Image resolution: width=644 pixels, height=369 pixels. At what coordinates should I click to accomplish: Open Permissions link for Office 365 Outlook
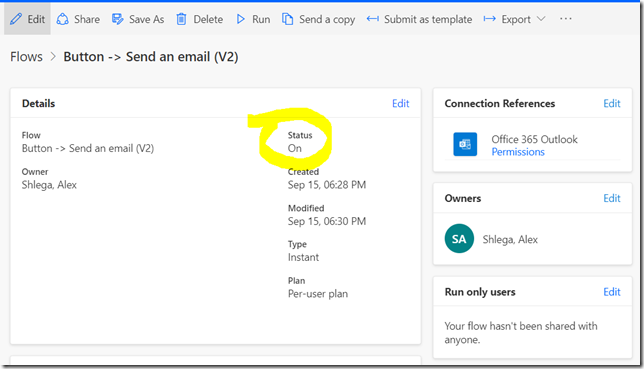[518, 152]
